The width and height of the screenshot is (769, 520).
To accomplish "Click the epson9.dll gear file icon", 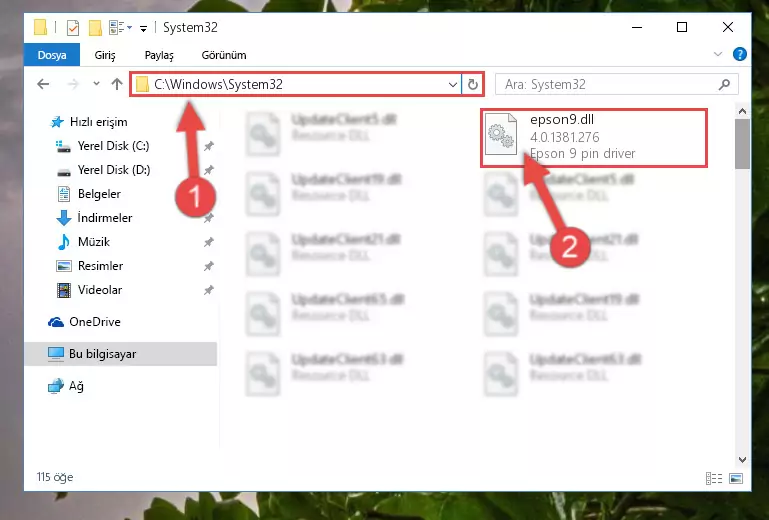I will (x=501, y=134).
